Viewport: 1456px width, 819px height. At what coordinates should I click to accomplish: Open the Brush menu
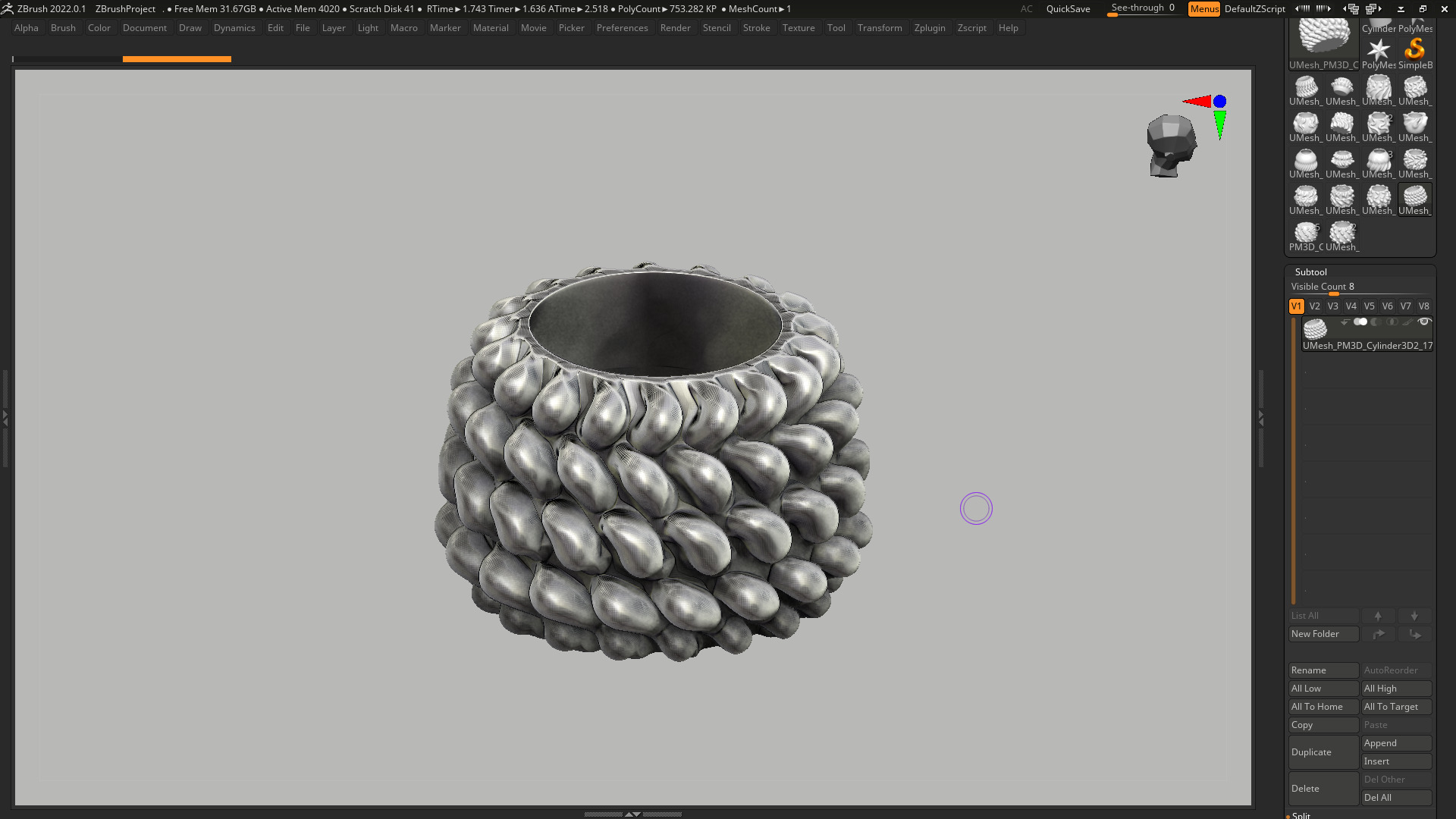(x=63, y=28)
